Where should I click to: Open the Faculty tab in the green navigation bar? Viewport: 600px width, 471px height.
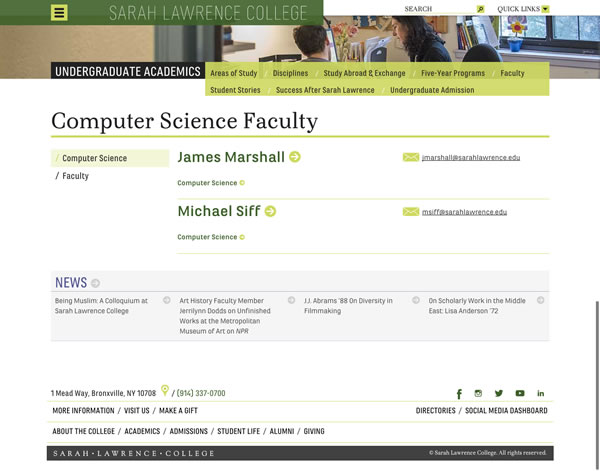512,73
